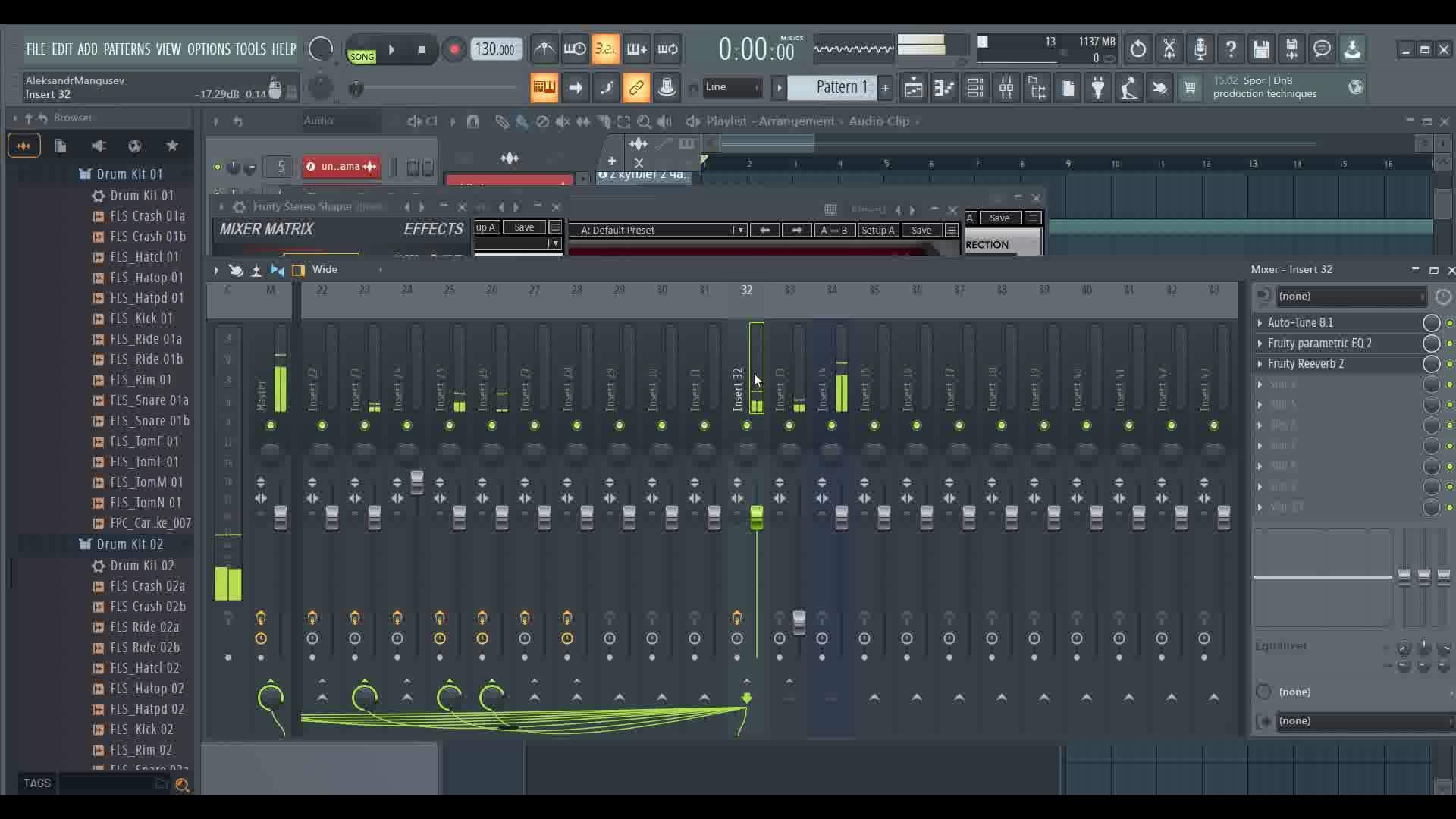This screenshot has height=819, width=1456.
Task: Open the PATTERNS menu
Action: point(127,49)
